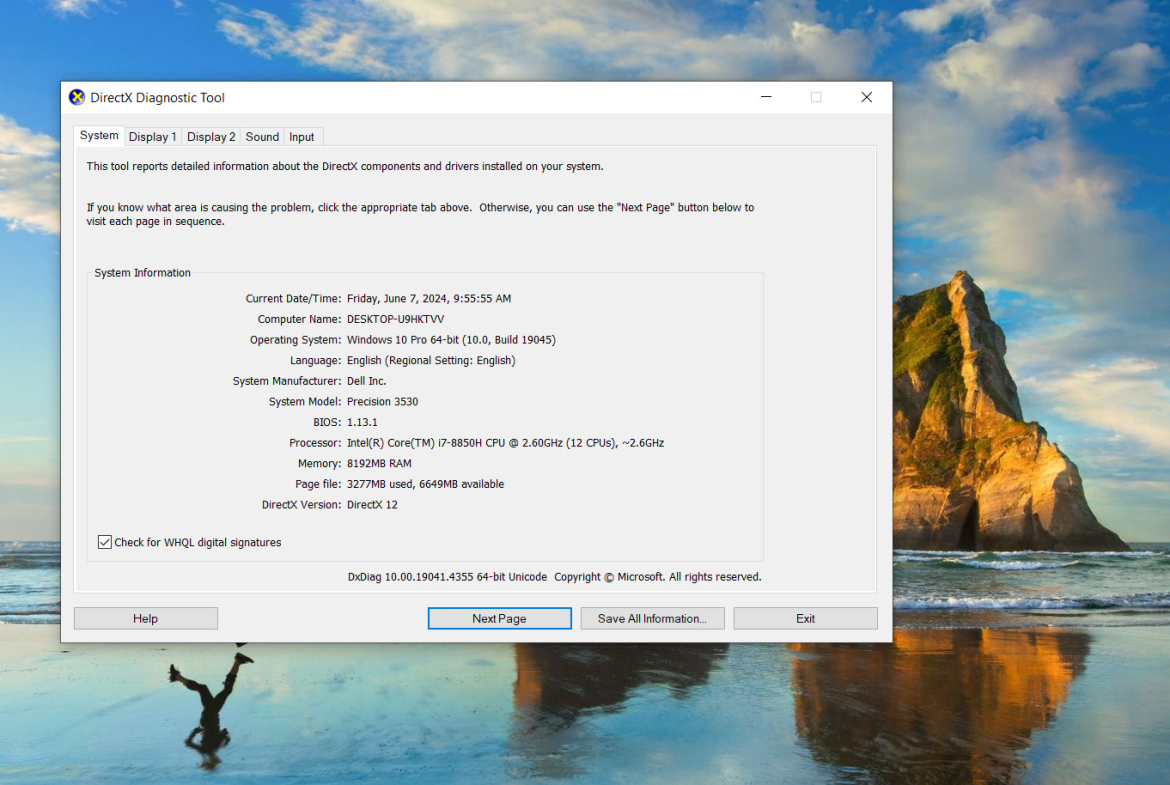Toggle Check for WHQL digital signatures checkbox
This screenshot has height=785, width=1170.
click(105, 542)
